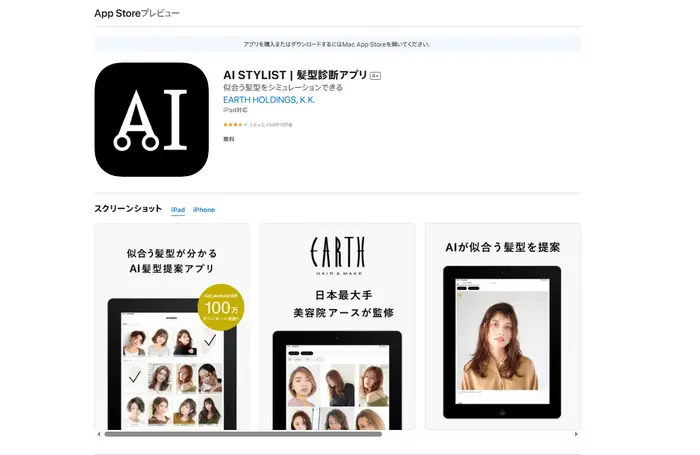The height and width of the screenshot is (455, 700).
Task: Click the subtitle 似合う髪型をシミュレーションできる
Action: click(x=283, y=88)
